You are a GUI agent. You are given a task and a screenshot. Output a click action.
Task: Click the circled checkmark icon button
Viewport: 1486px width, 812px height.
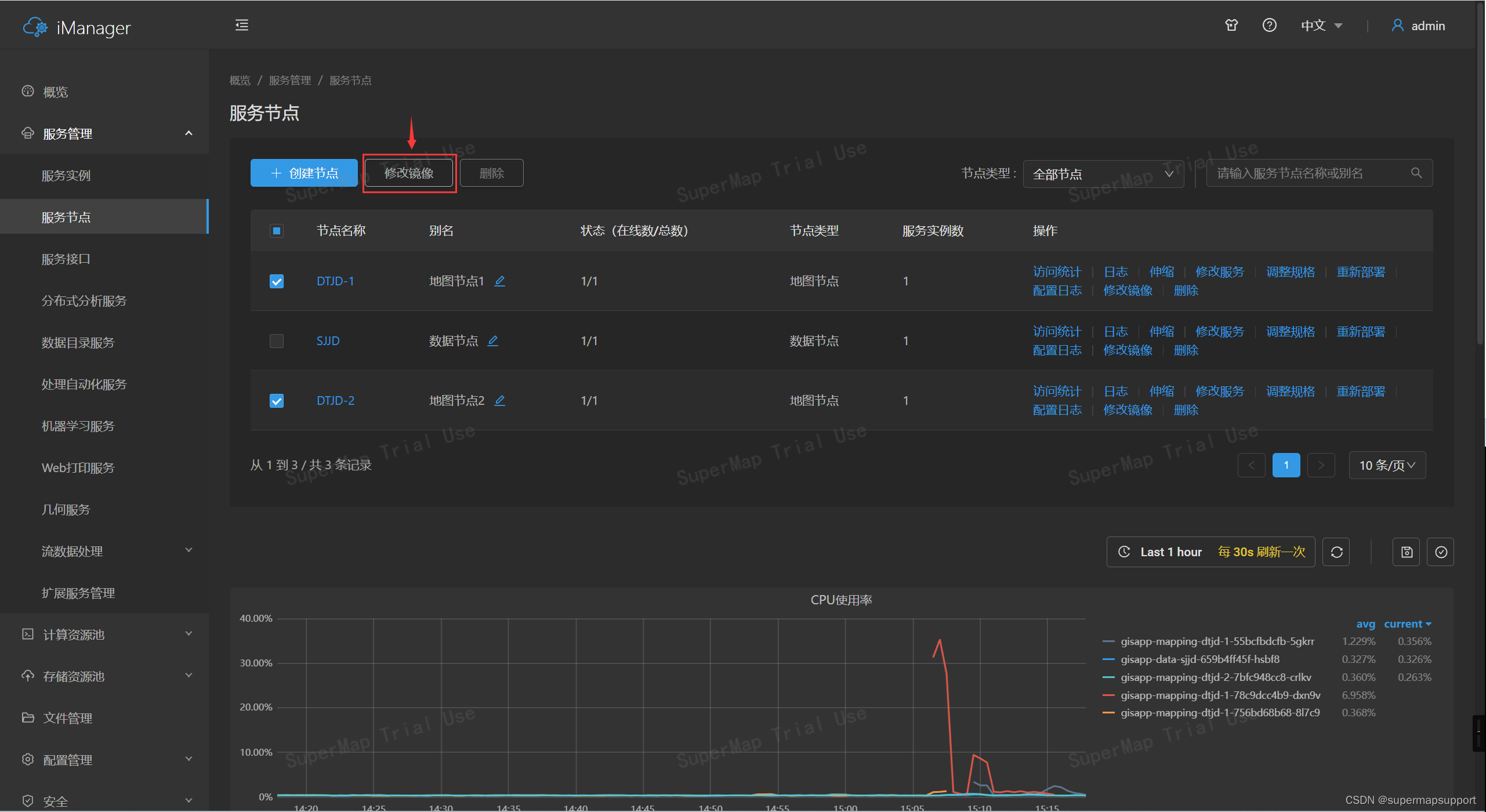[x=1441, y=552]
